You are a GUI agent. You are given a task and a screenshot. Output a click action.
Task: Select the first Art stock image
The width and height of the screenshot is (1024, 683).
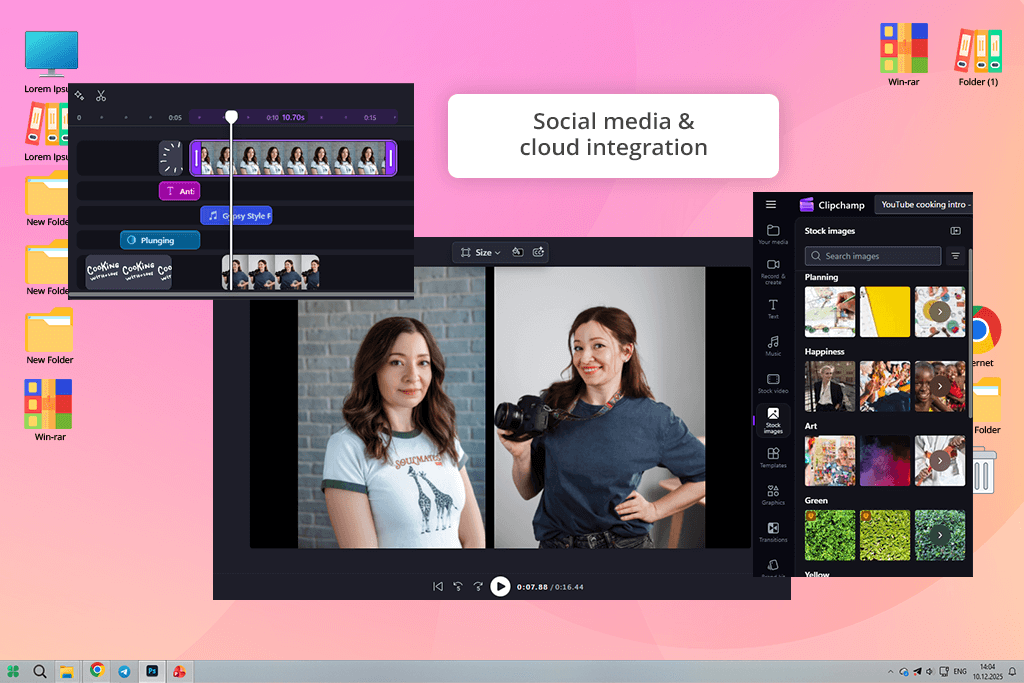click(830, 460)
